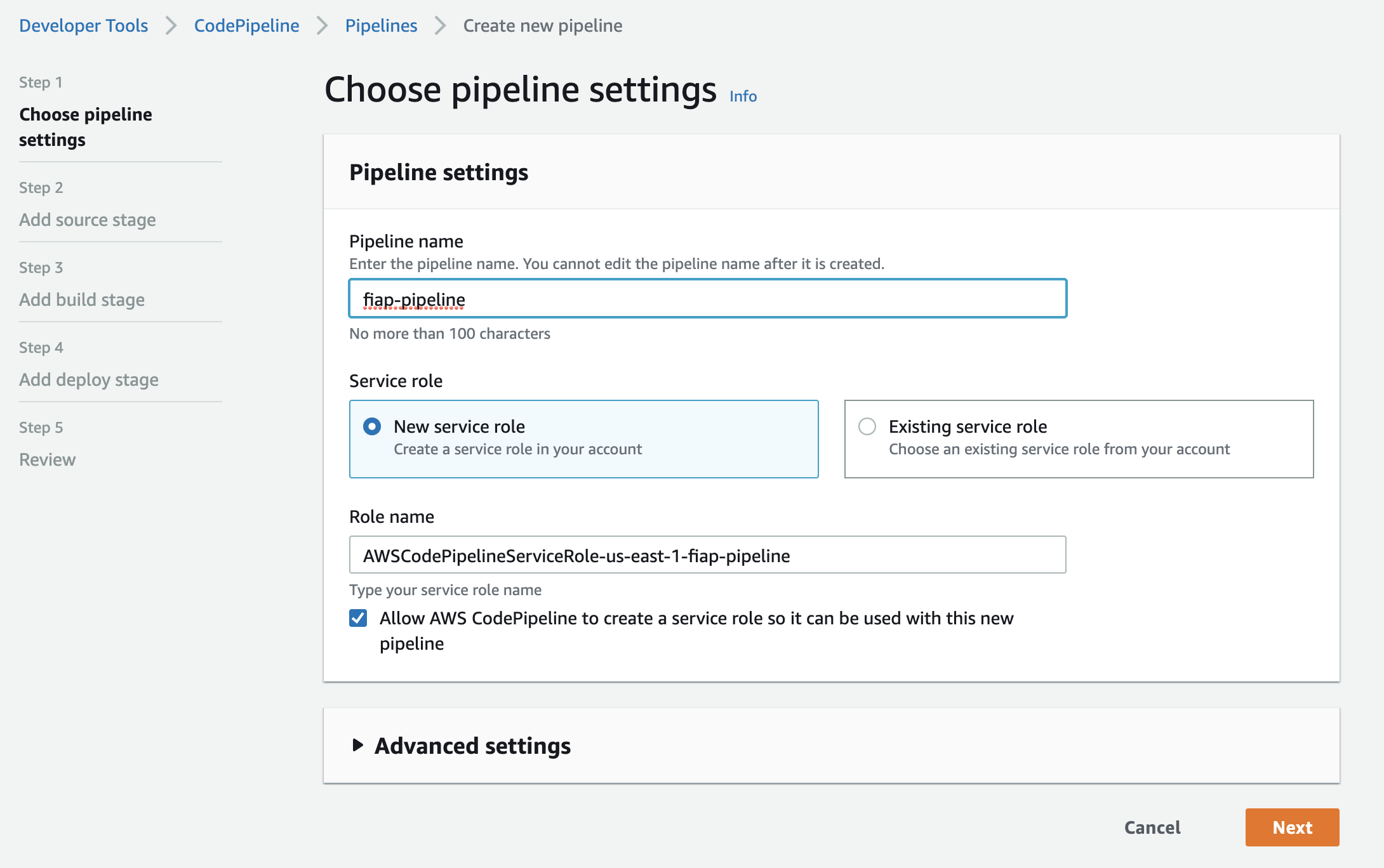Select the New service role radio button
1384x868 pixels.
(372, 426)
